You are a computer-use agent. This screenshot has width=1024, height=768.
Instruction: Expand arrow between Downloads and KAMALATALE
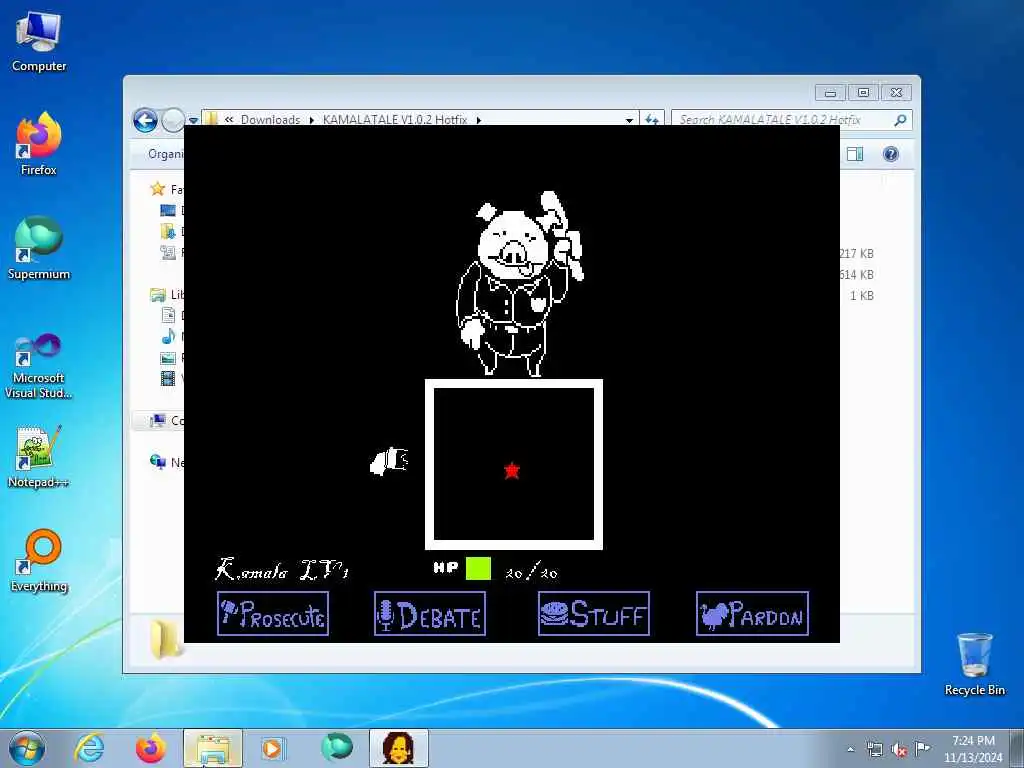tap(312, 120)
